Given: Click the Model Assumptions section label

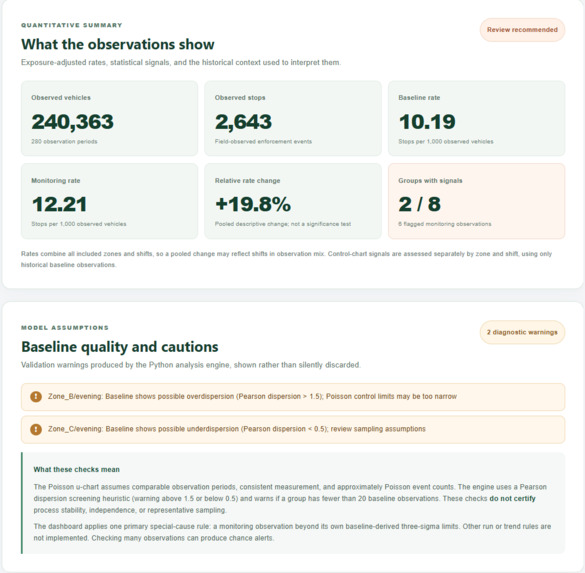Looking at the screenshot, I should [65, 328].
